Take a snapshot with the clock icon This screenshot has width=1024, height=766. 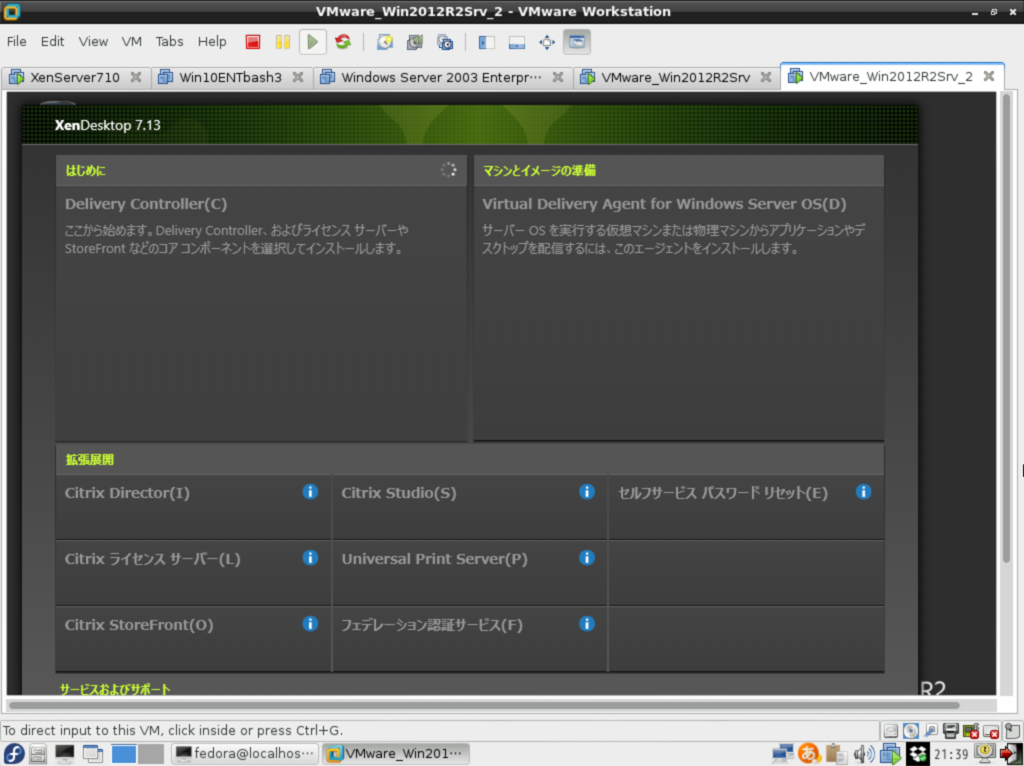385,42
